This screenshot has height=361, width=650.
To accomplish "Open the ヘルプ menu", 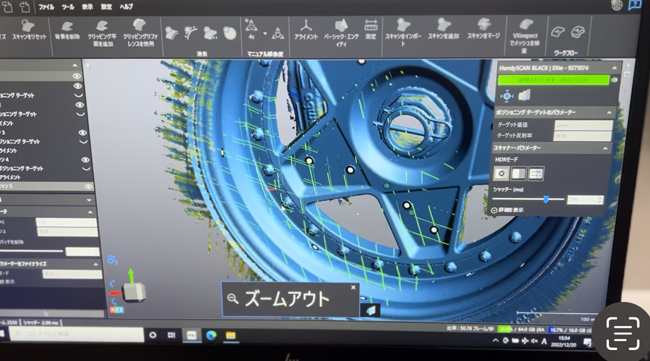I will tap(126, 7).
